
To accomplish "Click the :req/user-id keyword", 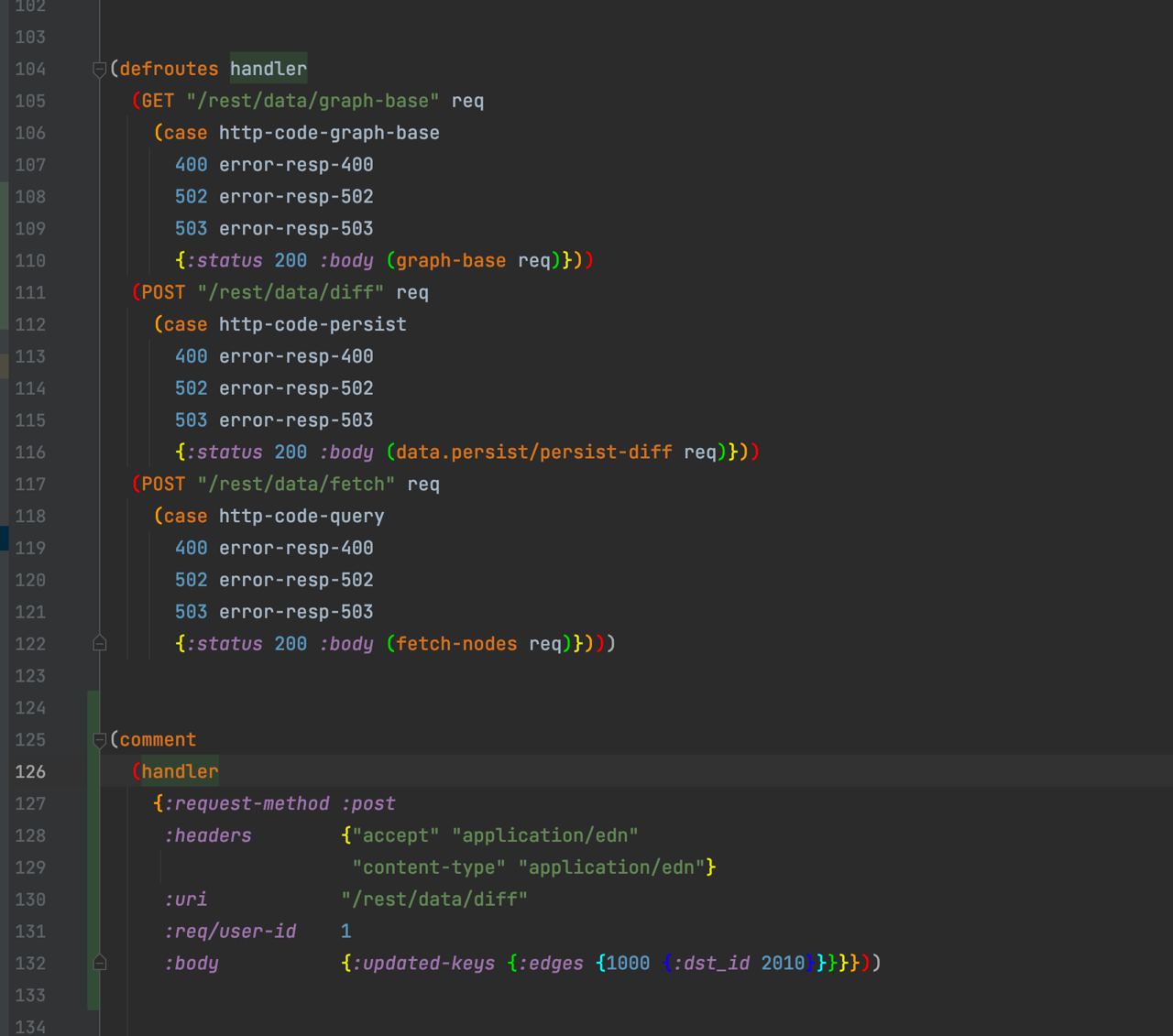I will [x=230, y=932].
